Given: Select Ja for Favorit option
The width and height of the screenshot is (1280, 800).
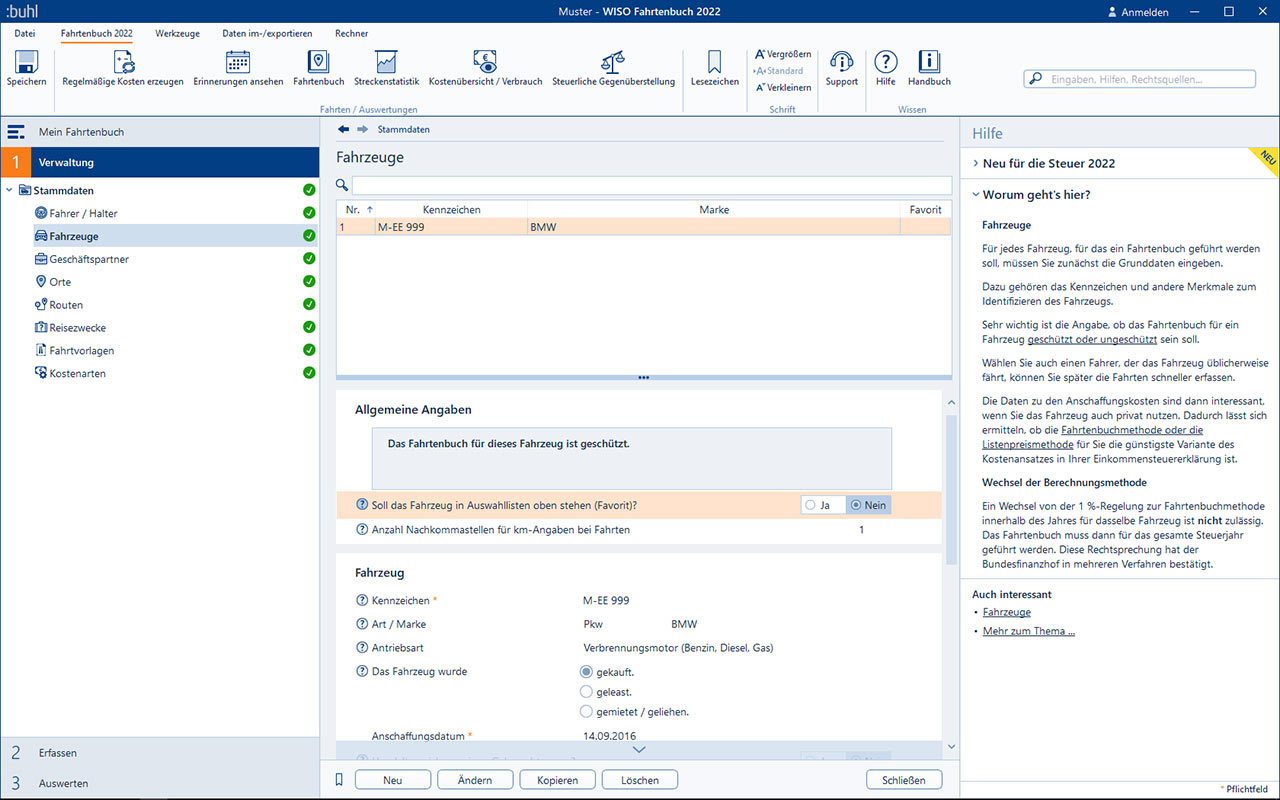Looking at the screenshot, I should coord(823,505).
